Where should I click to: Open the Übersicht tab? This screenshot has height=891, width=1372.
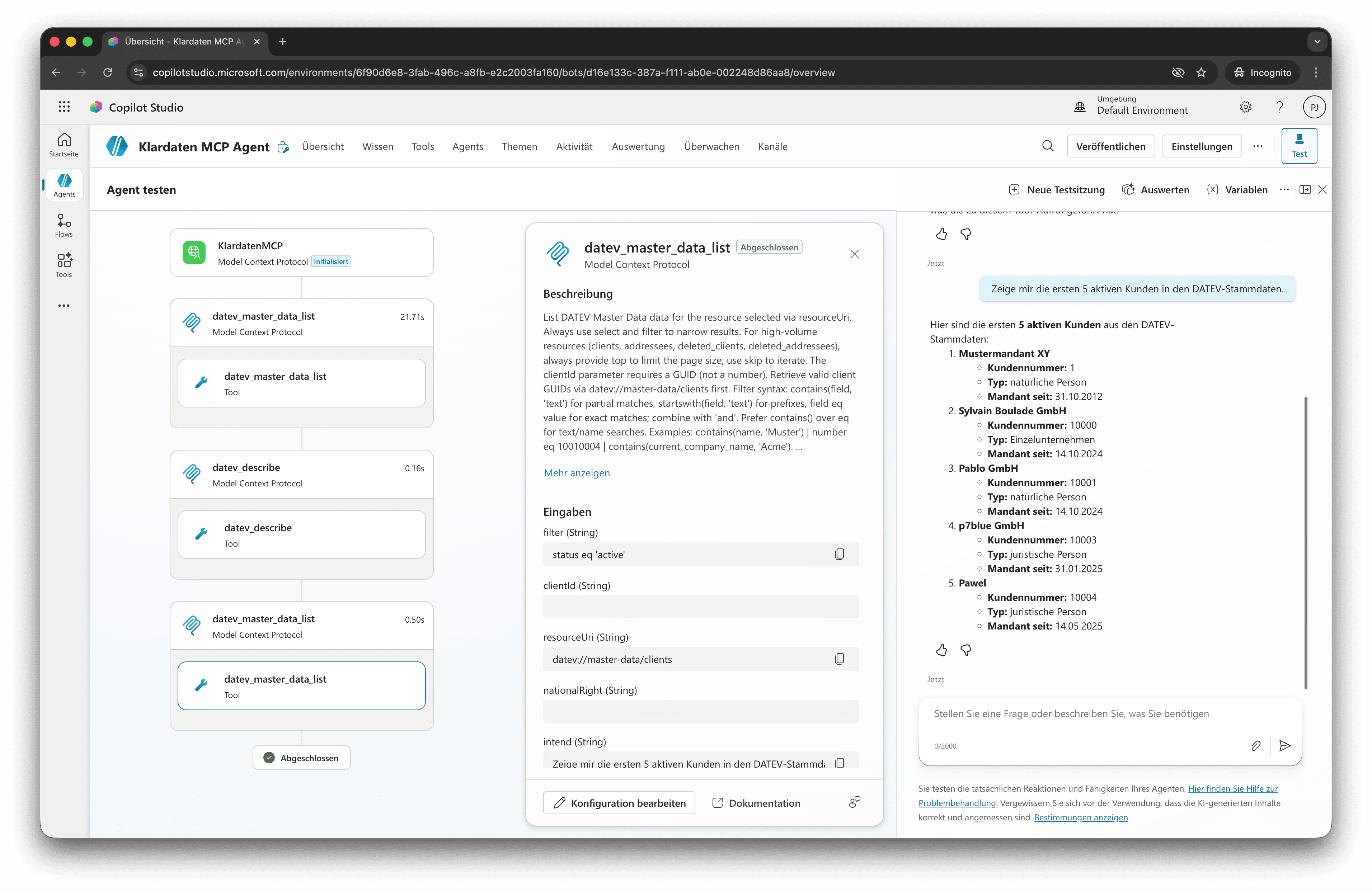coord(323,146)
